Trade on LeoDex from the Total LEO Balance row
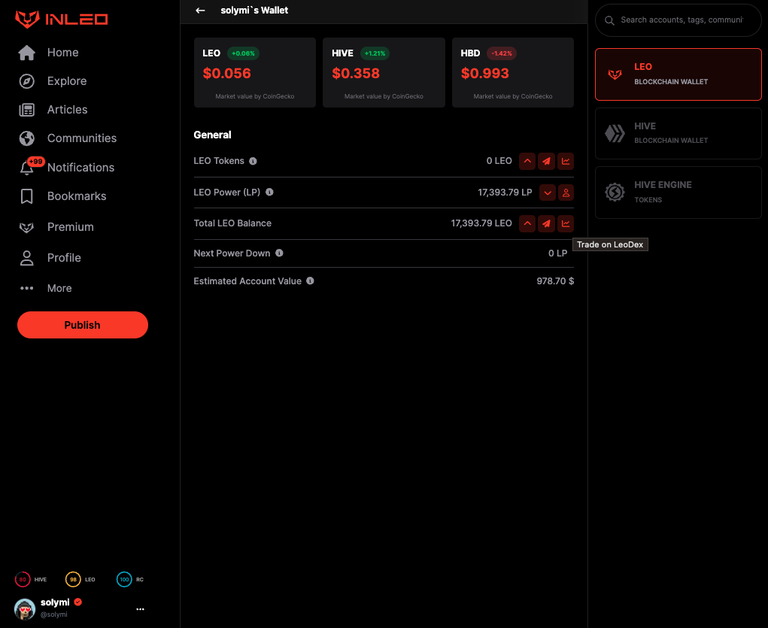 point(566,223)
